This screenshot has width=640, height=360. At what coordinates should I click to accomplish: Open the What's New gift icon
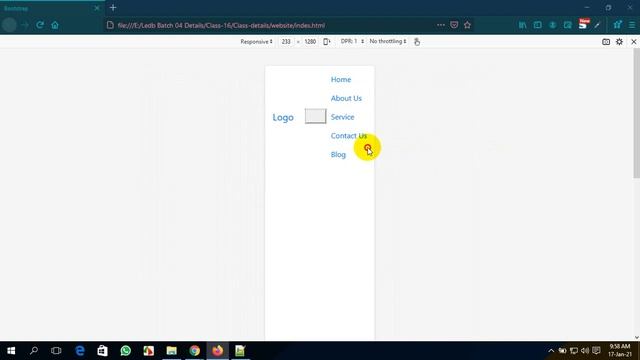tap(617, 25)
